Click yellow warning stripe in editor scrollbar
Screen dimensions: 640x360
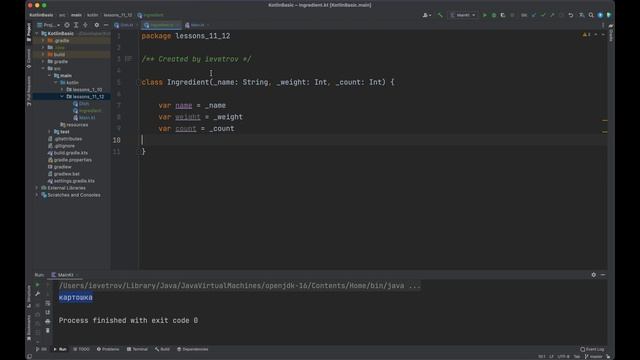pyautogui.click(x=605, y=120)
